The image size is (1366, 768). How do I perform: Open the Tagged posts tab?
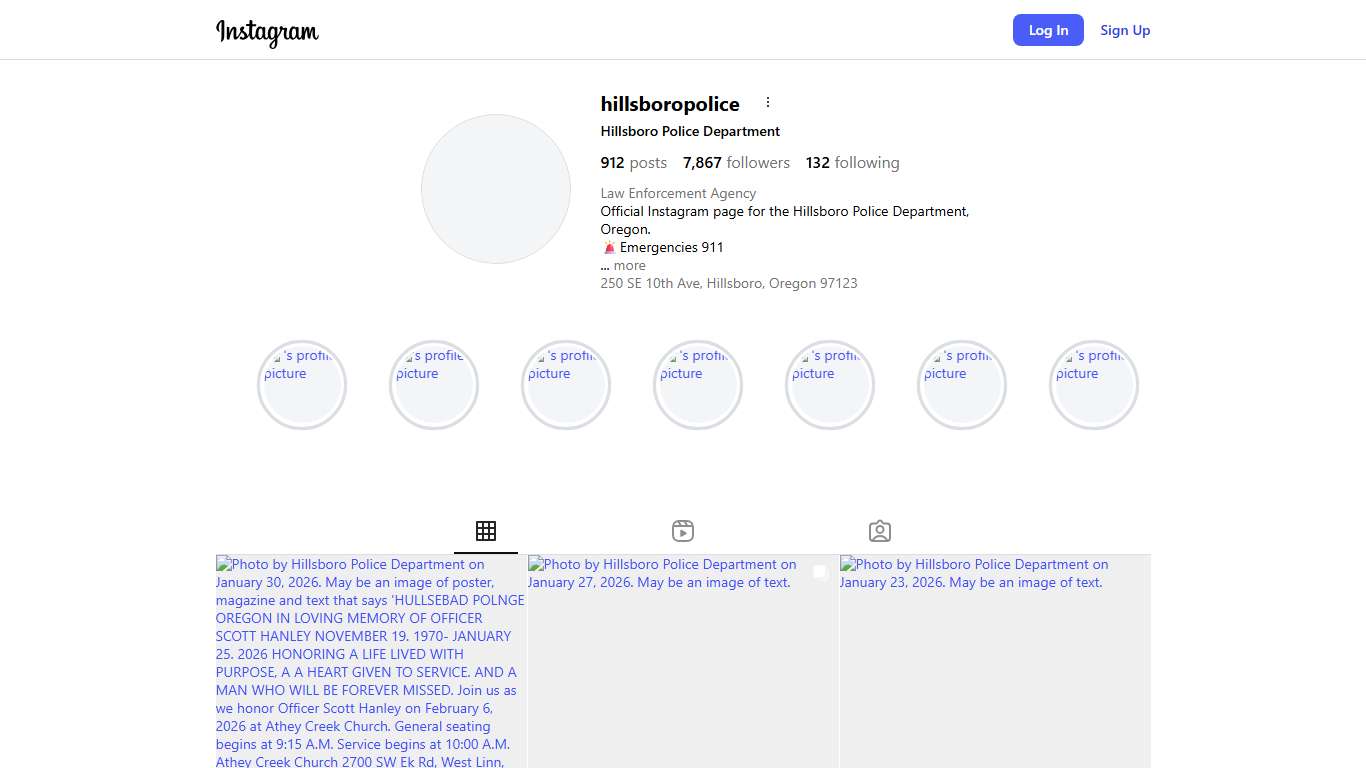880,531
